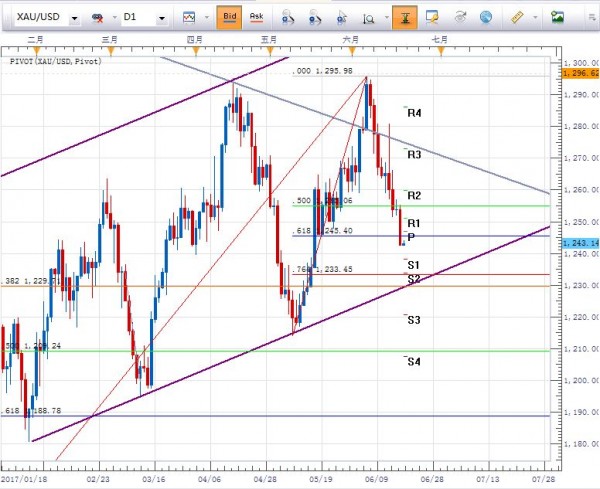Click the unlink chart icon
This screenshot has height=489, width=600.
97,18
